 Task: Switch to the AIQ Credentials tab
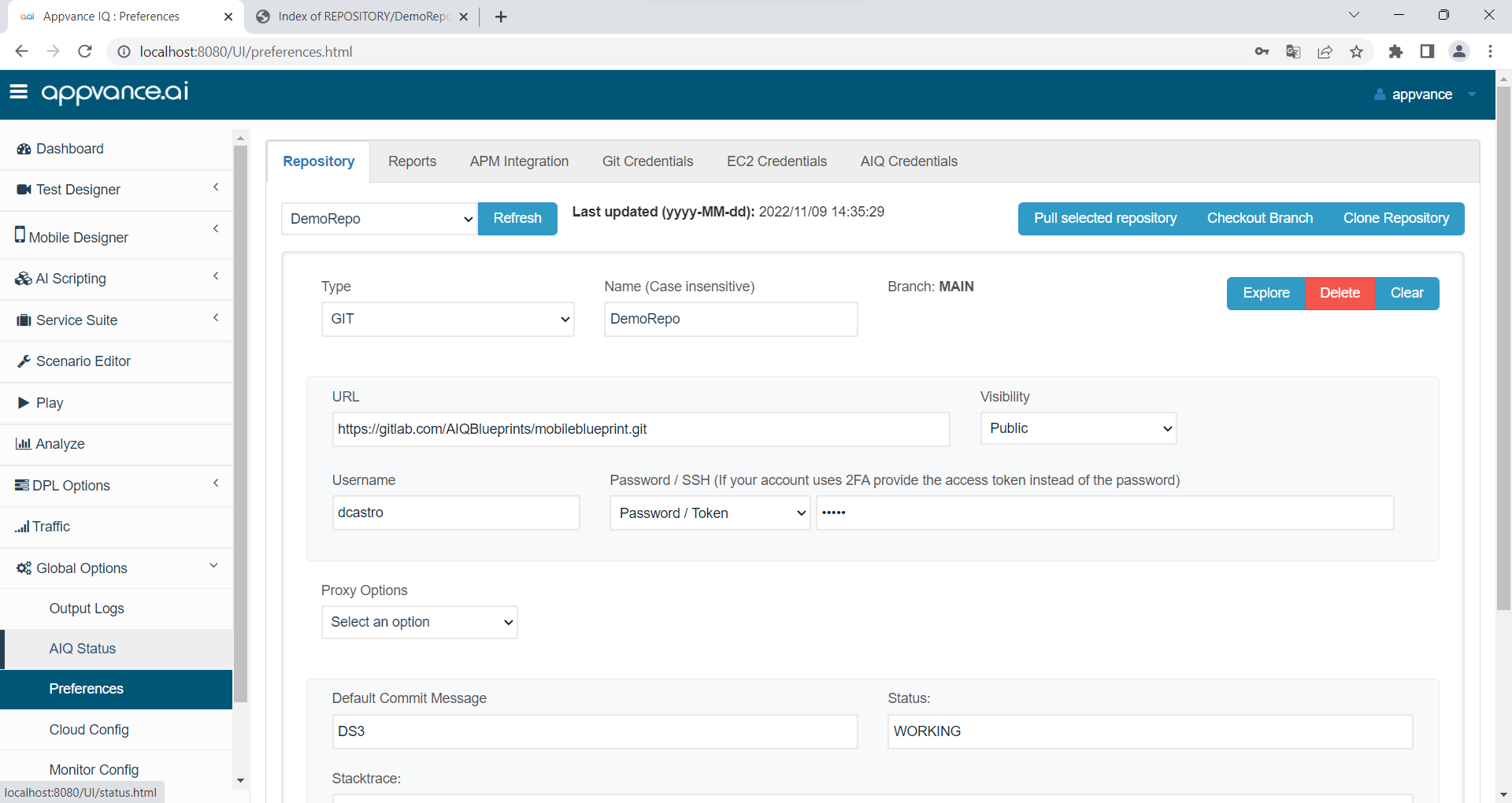point(909,161)
